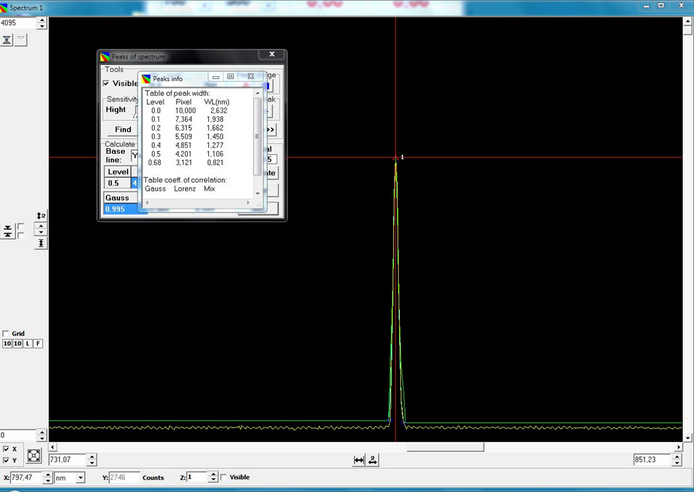Screen dimensions: 694x492
Task: Increase the 4095 maximum value spinner
Action: pyautogui.click(x=44, y=18)
